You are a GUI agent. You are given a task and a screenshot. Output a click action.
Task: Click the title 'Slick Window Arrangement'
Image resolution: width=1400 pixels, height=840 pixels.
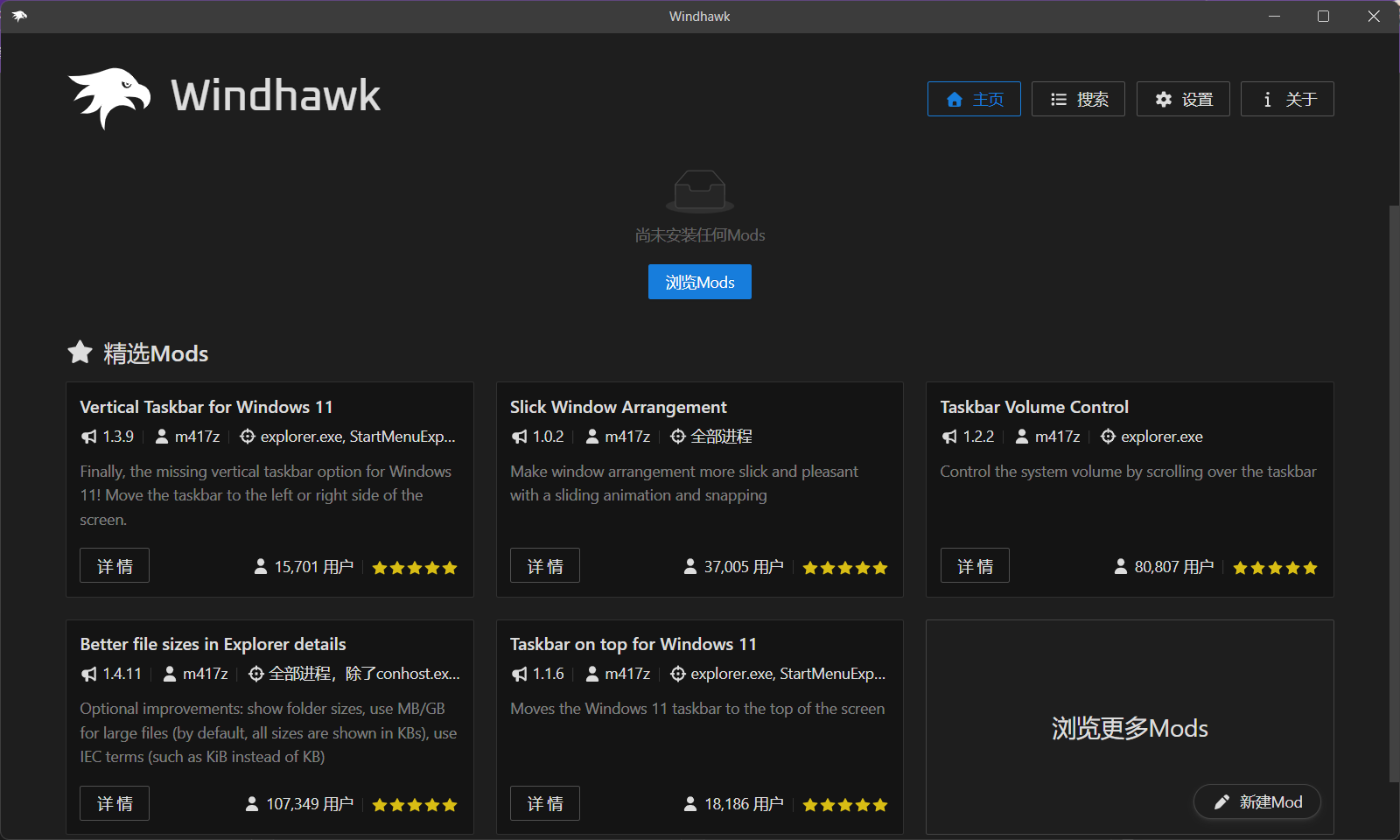point(619,407)
